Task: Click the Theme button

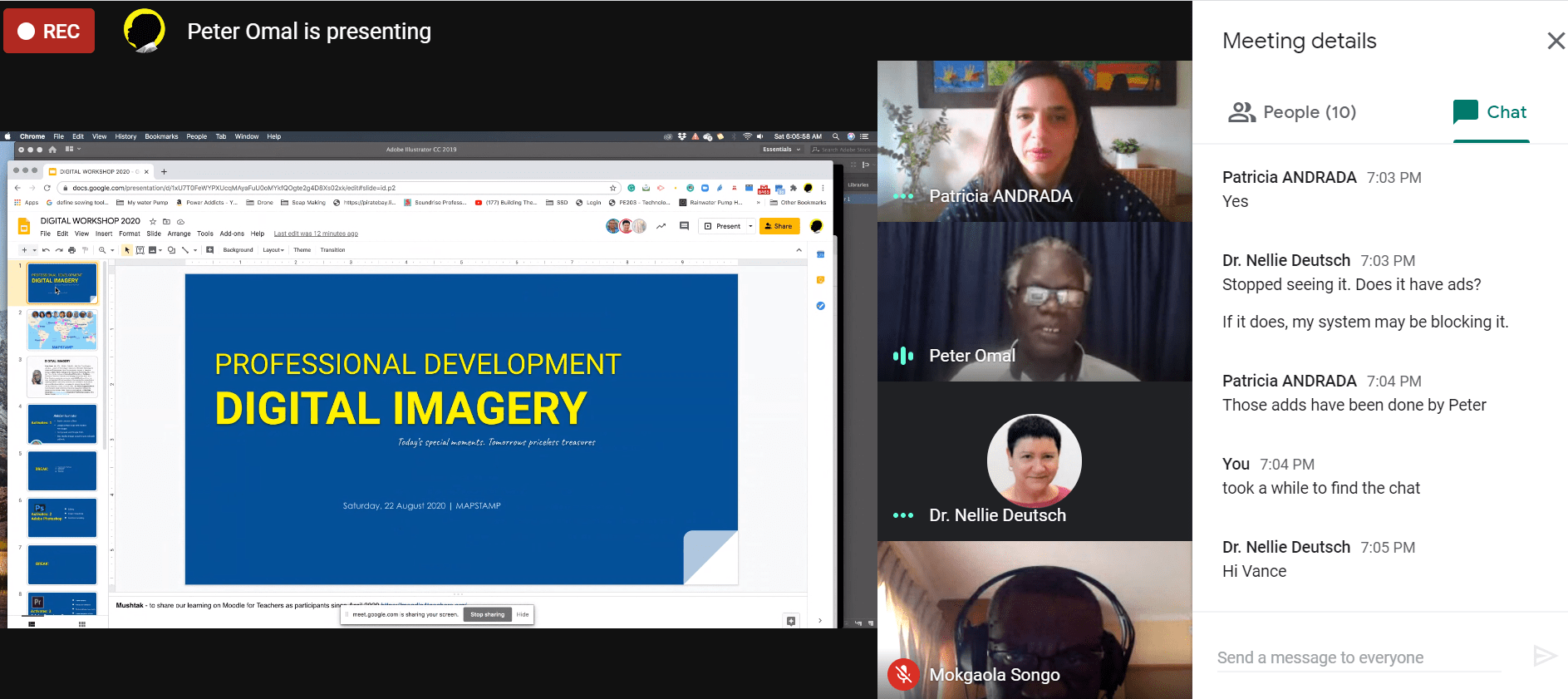Action: [x=302, y=250]
